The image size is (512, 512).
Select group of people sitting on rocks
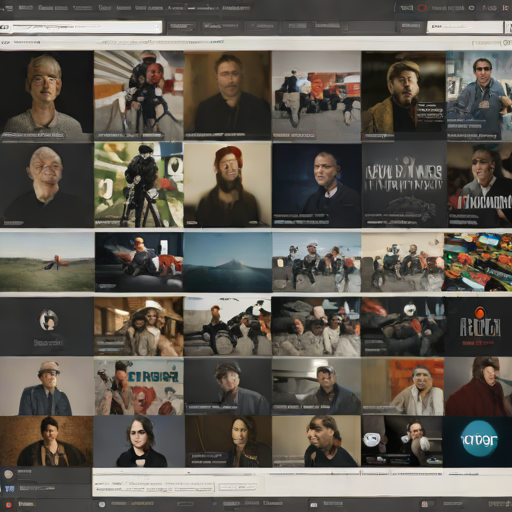316,327
